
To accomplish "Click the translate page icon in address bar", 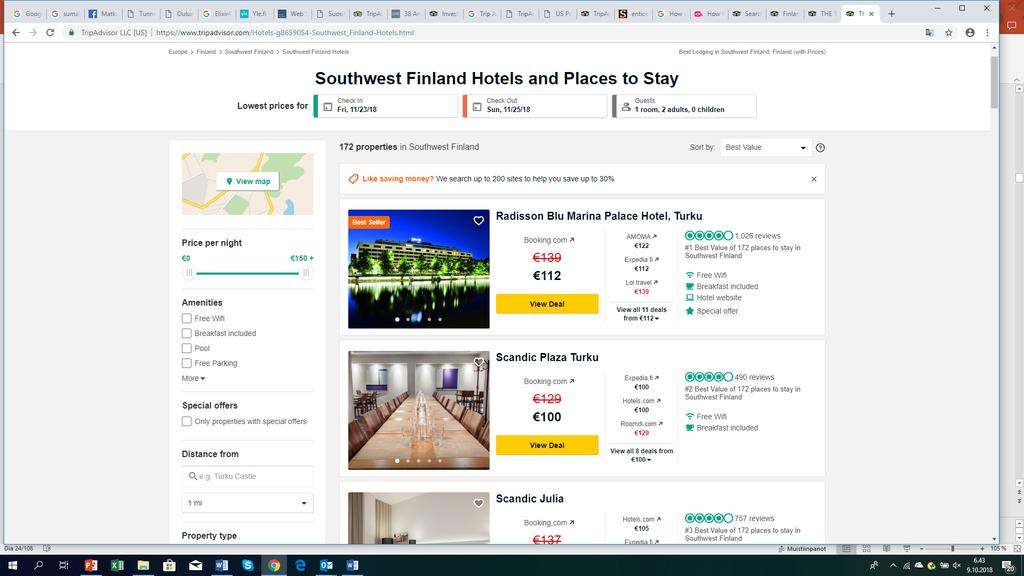I will 929,33.
